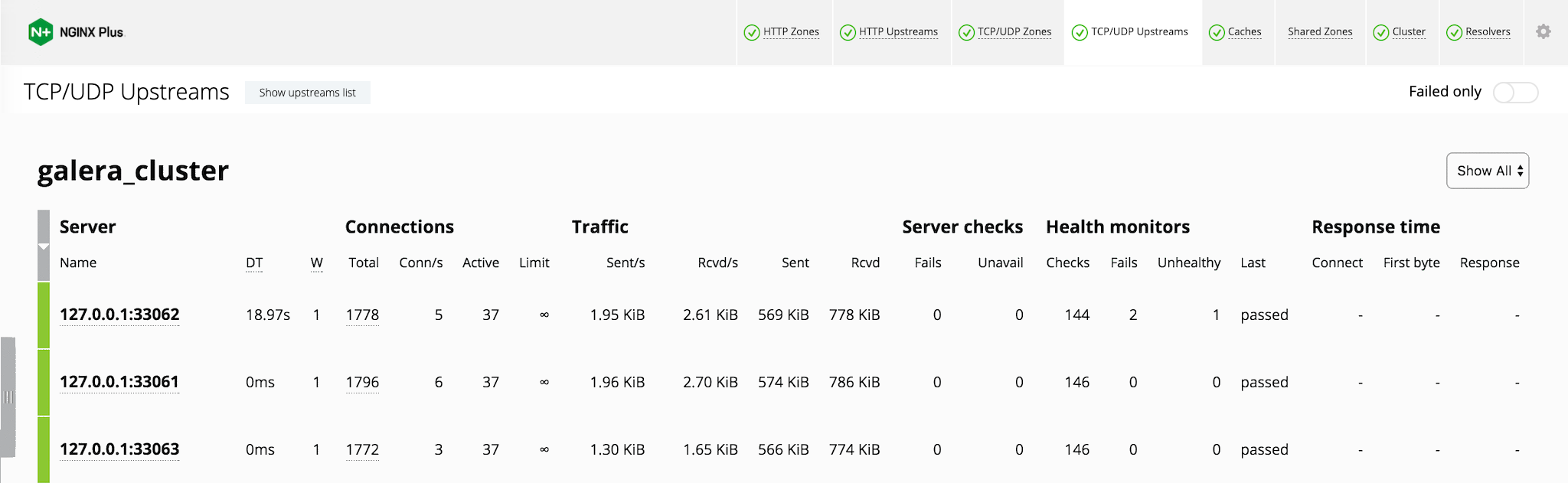Open server 127.0.0.1:33062 details
This screenshot has width=1568, height=483.
(x=119, y=315)
